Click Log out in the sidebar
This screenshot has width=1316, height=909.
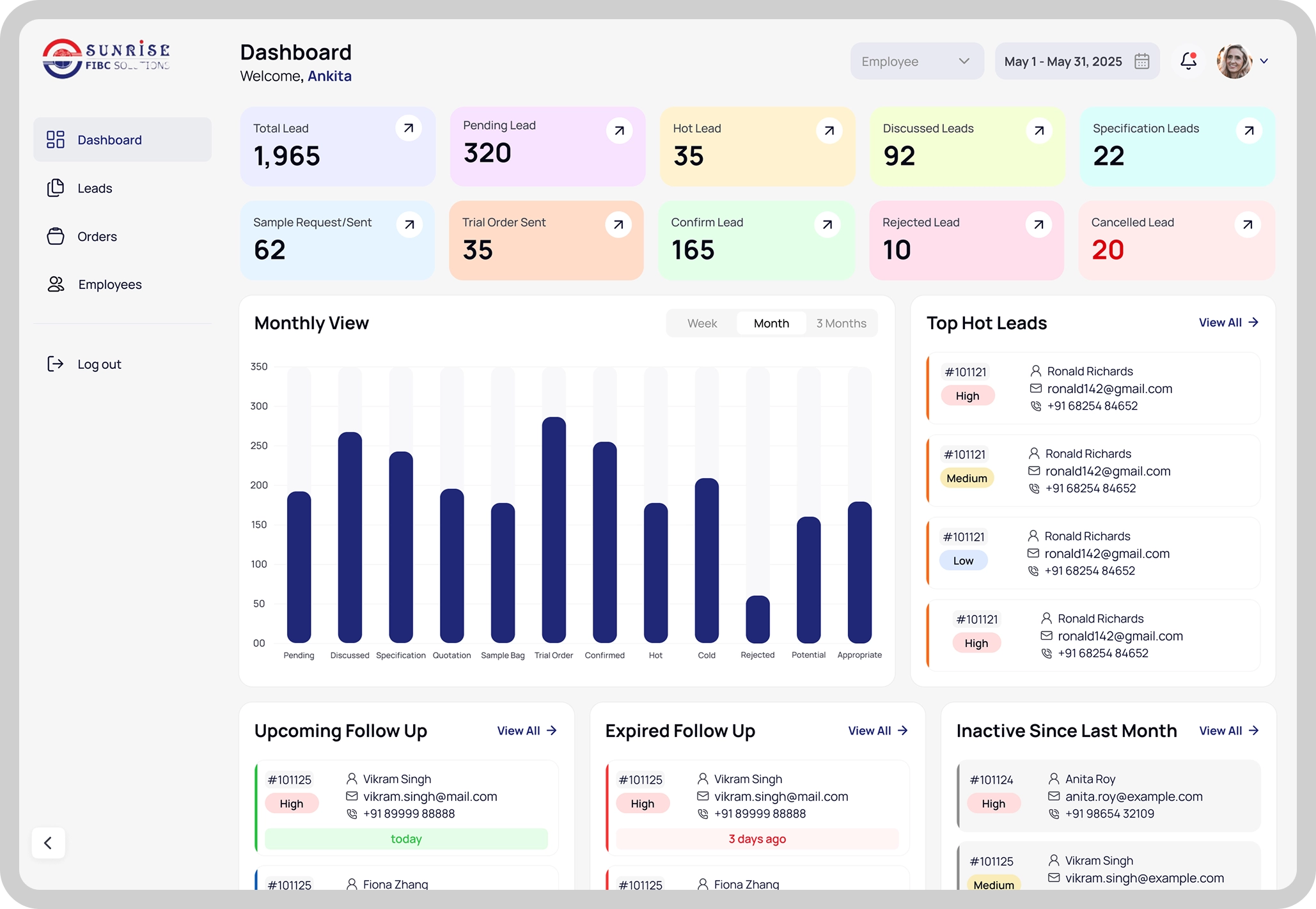pos(122,364)
